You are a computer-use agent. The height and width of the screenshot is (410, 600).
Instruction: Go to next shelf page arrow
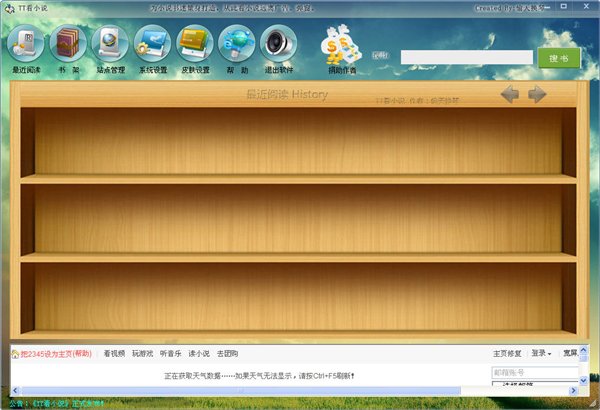pyautogui.click(x=537, y=94)
